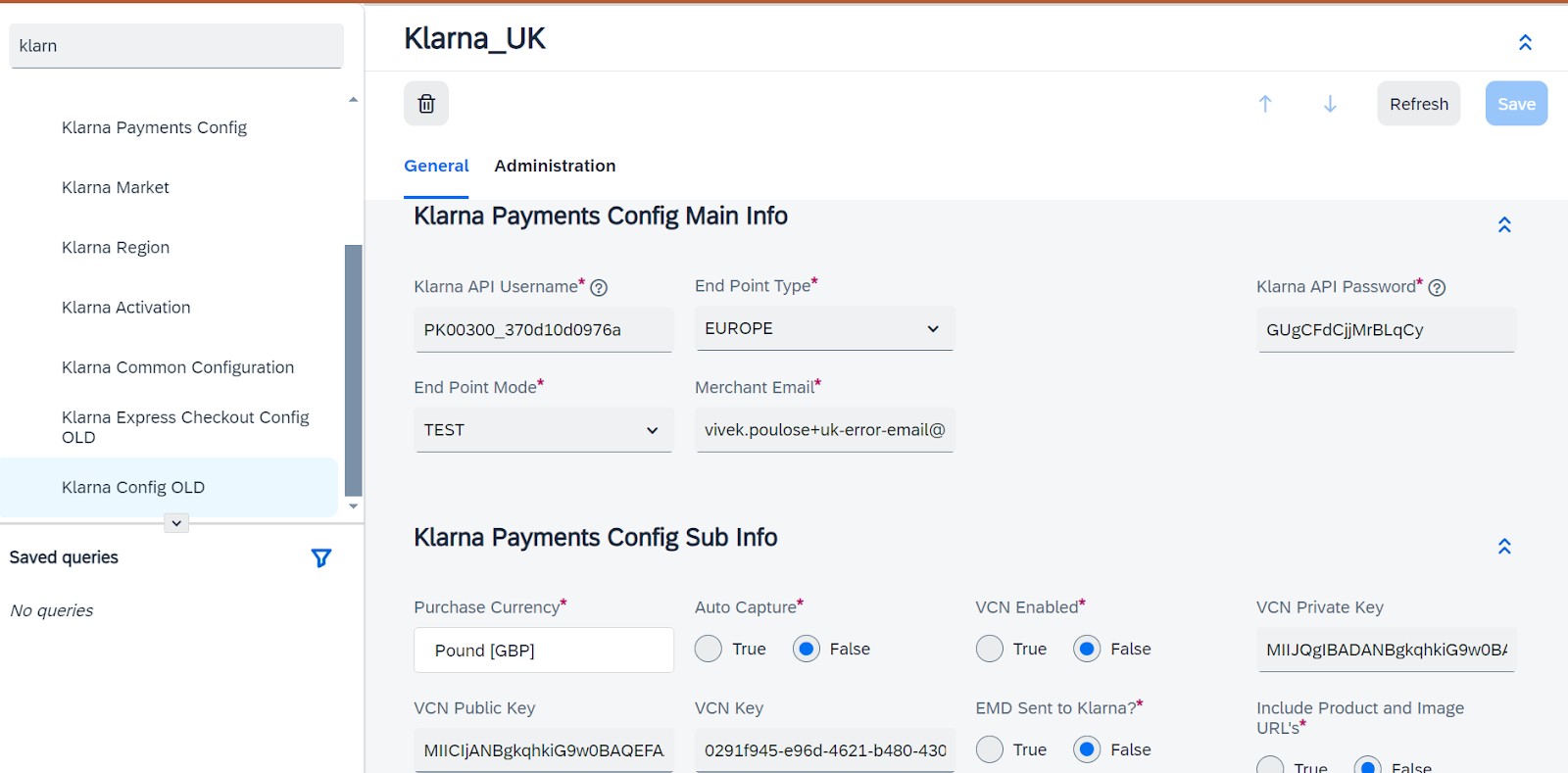This screenshot has height=773, width=1568.
Task: Show help for Klarna API Password
Action: [1437, 288]
